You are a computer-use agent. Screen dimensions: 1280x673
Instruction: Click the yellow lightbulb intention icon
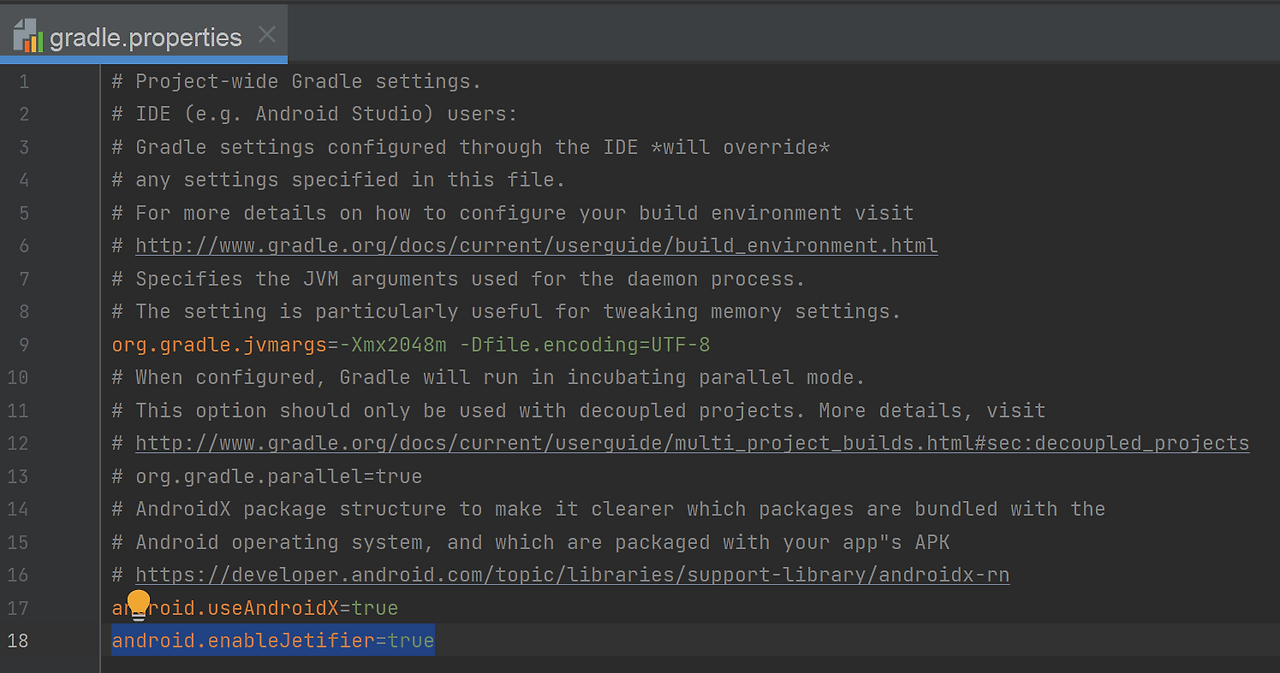coord(139,605)
